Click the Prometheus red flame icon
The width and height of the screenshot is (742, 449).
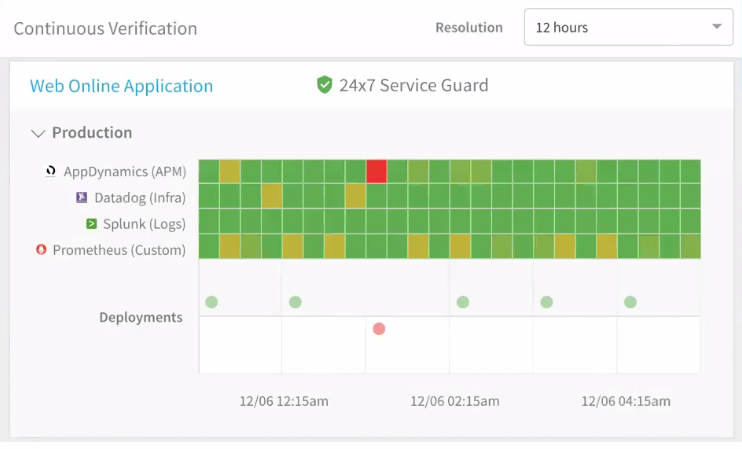click(x=41, y=249)
